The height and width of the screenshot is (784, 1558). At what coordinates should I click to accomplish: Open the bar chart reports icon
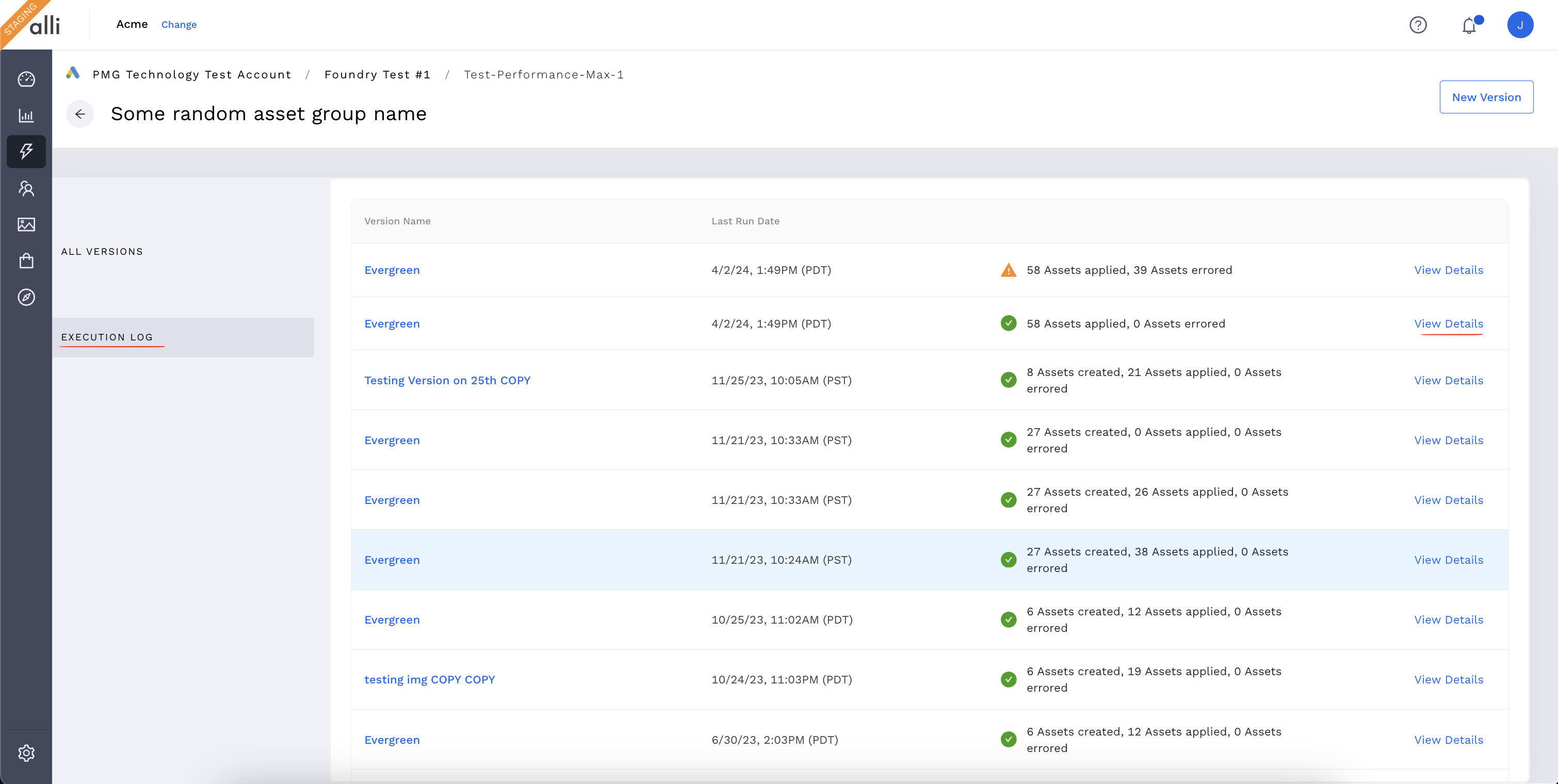pyautogui.click(x=26, y=116)
